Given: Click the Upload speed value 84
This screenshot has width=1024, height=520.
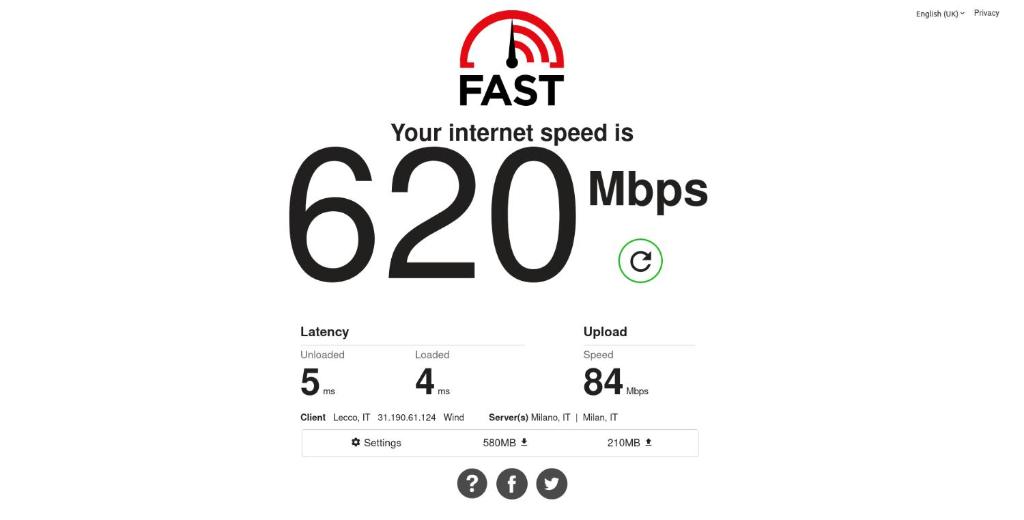Looking at the screenshot, I should [x=603, y=382].
